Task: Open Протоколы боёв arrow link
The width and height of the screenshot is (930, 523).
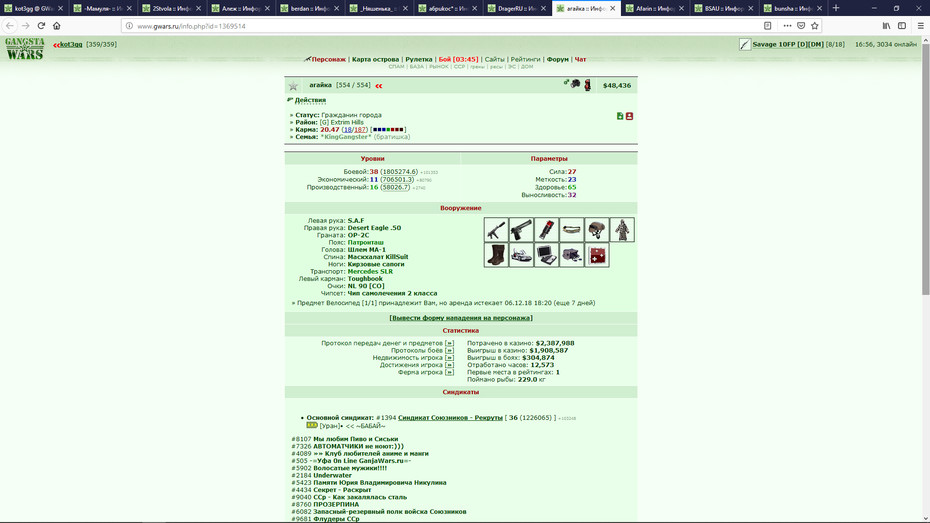Action: coord(449,350)
